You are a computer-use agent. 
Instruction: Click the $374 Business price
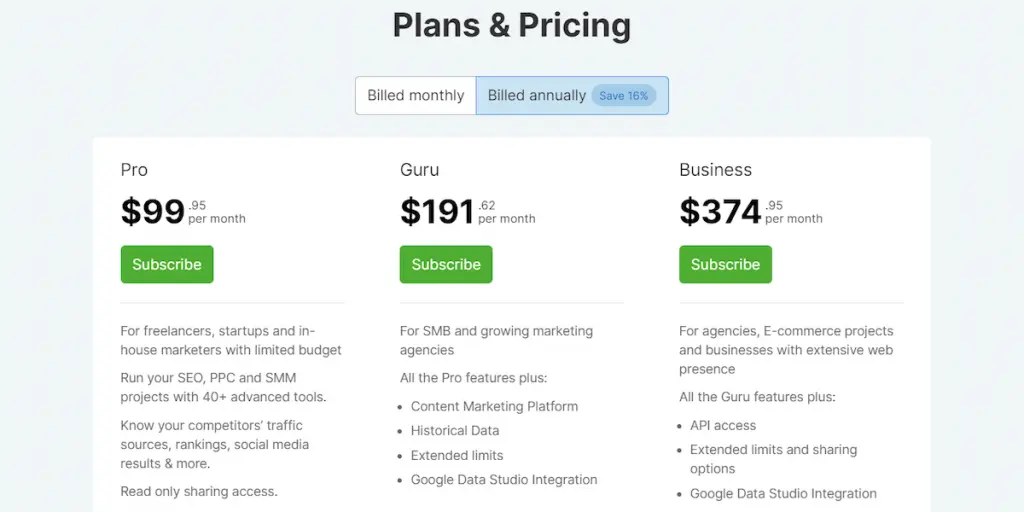[720, 212]
